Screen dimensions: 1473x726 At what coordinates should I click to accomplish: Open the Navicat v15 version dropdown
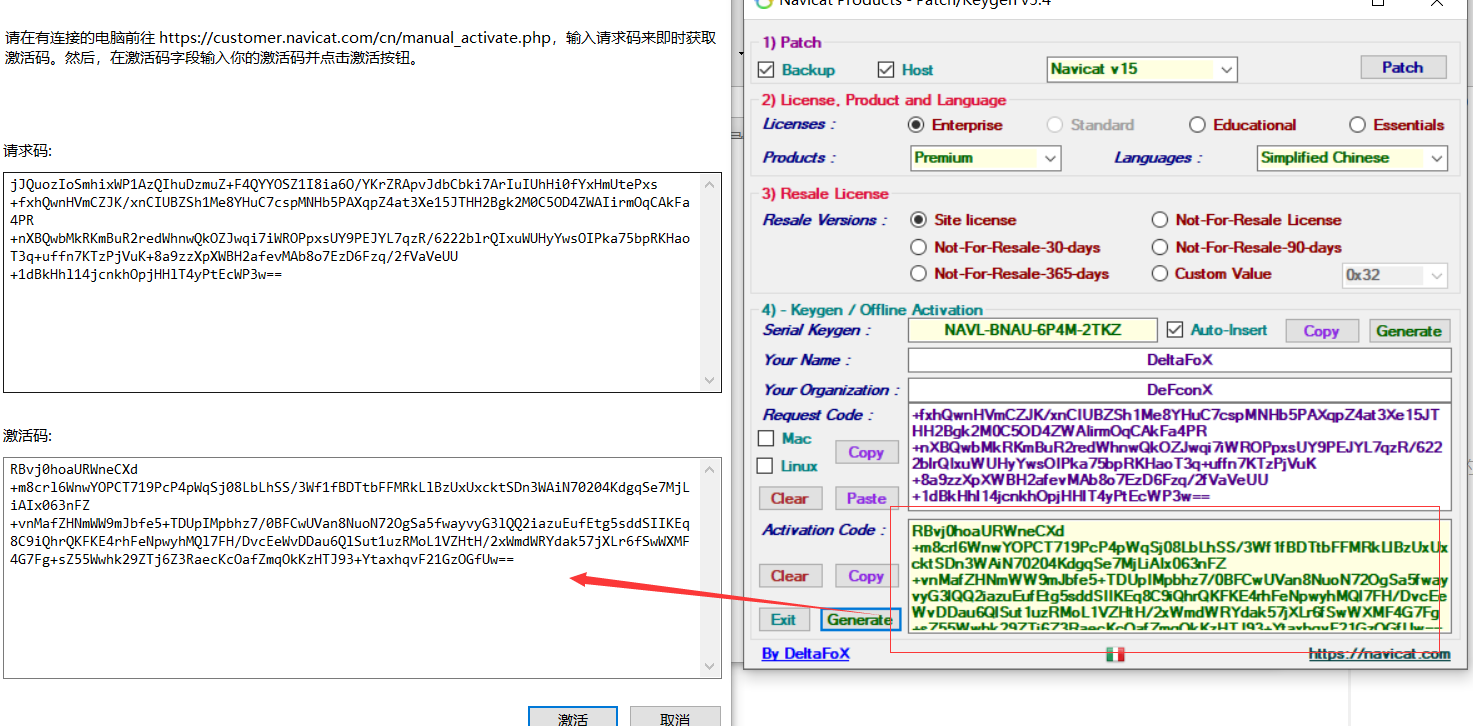tap(1142, 69)
